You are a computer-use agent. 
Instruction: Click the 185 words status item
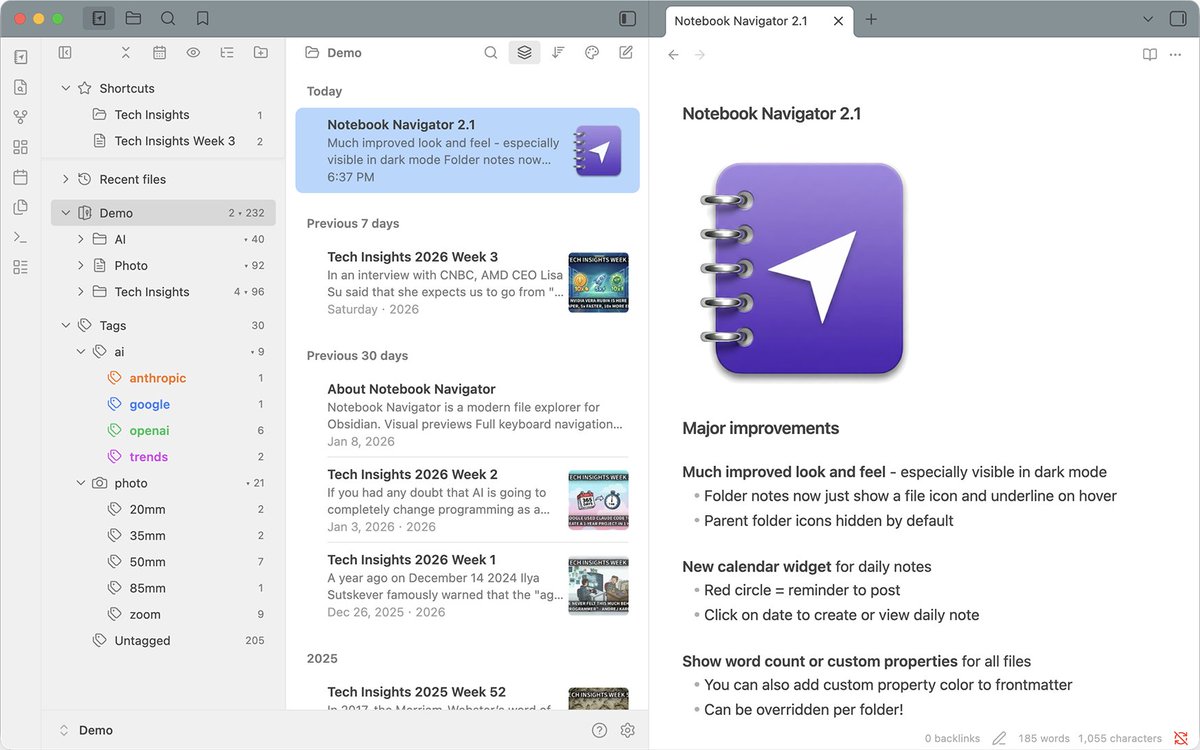[x=1044, y=738]
